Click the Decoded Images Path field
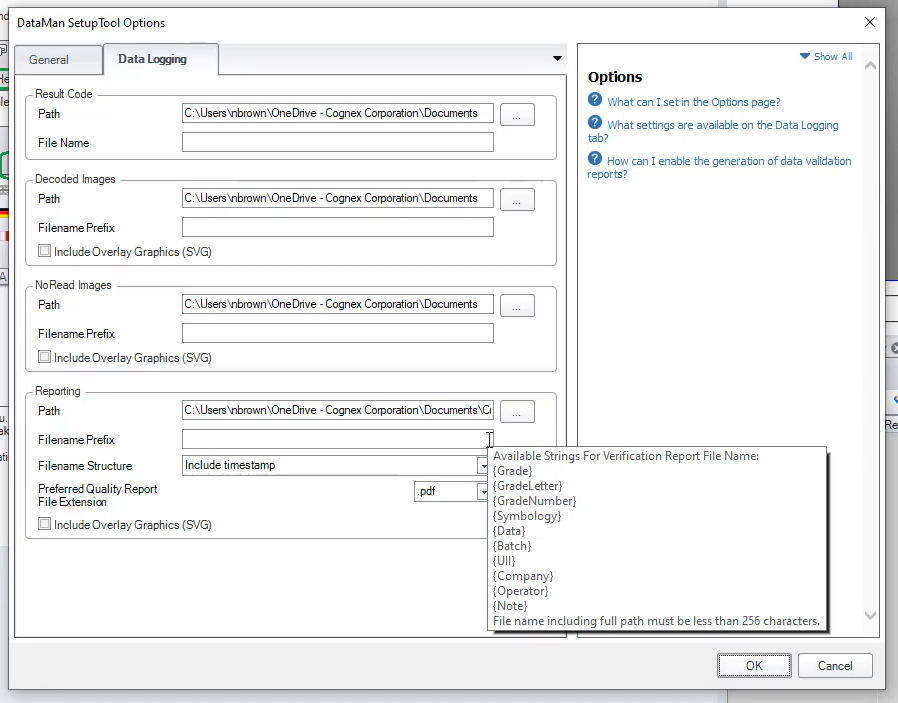 point(337,198)
